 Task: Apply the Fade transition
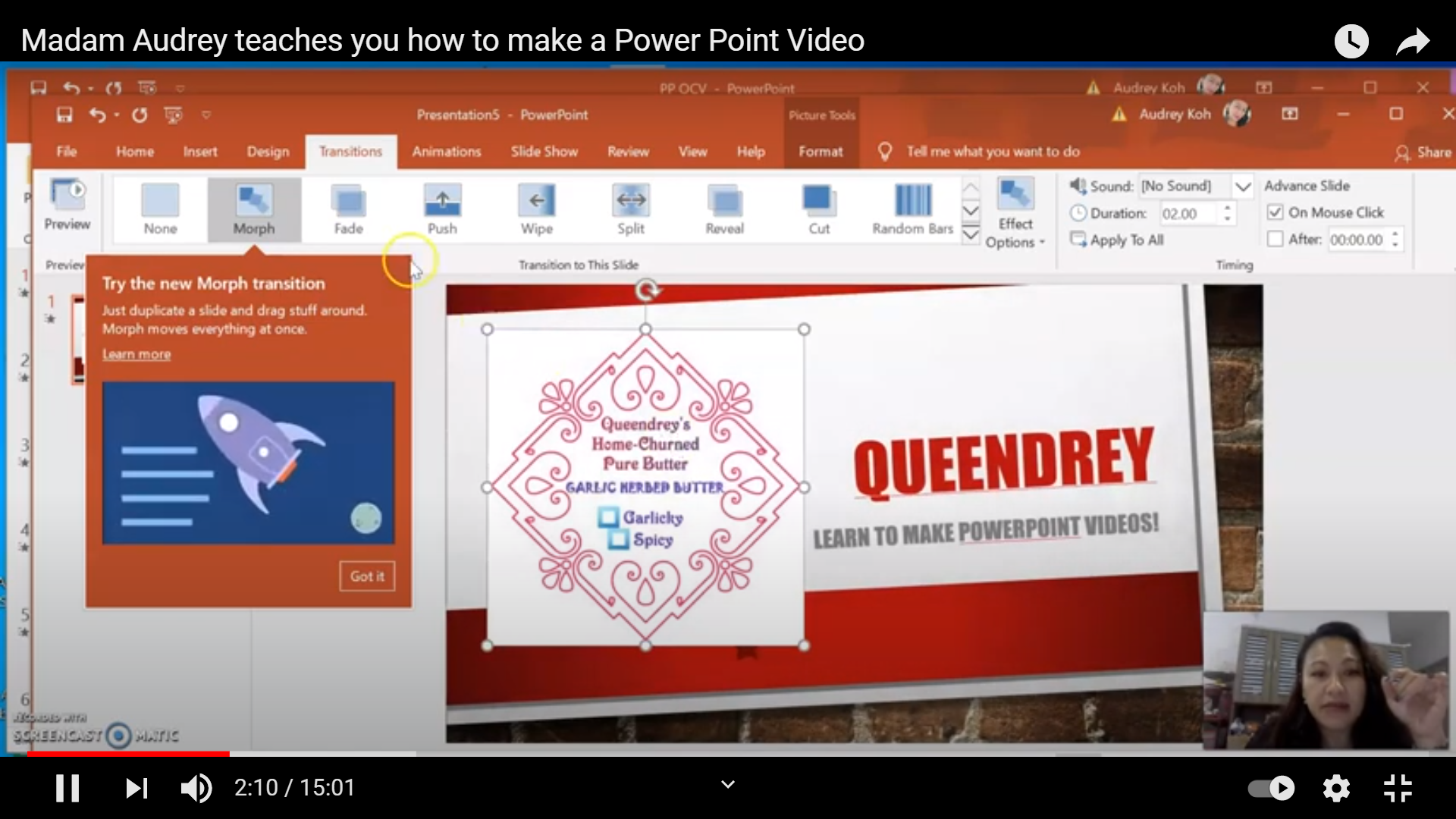pyautogui.click(x=348, y=202)
